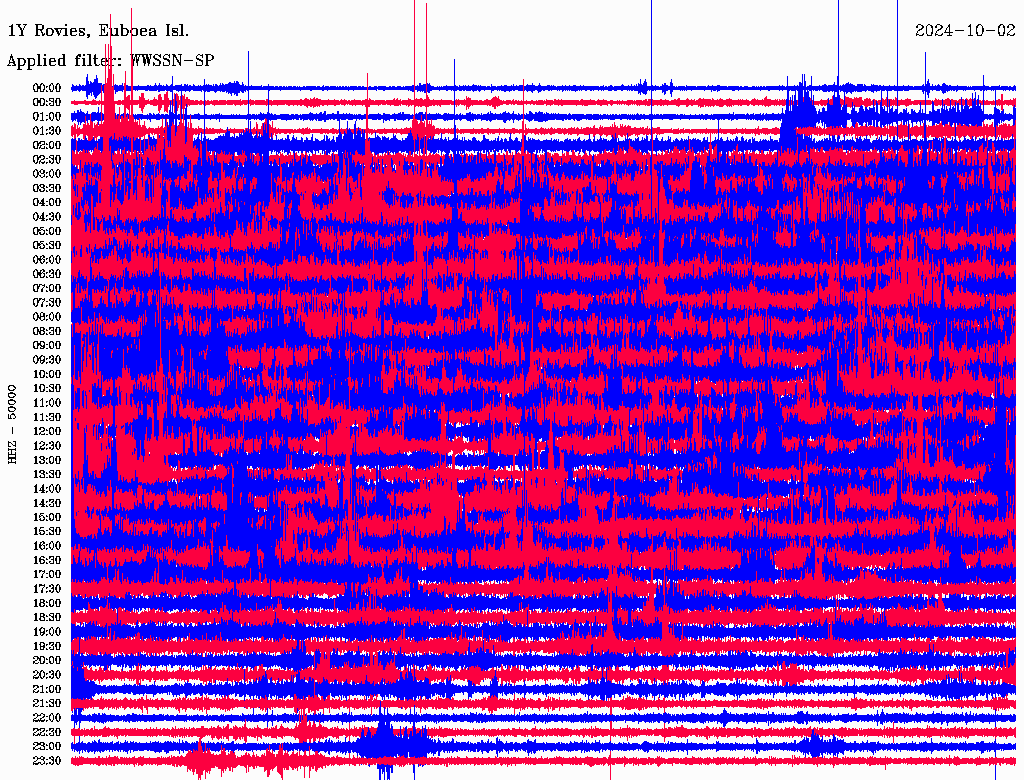This screenshot has height=780, width=1024.
Task: Pick the 20:30 row label
Action: [47, 675]
